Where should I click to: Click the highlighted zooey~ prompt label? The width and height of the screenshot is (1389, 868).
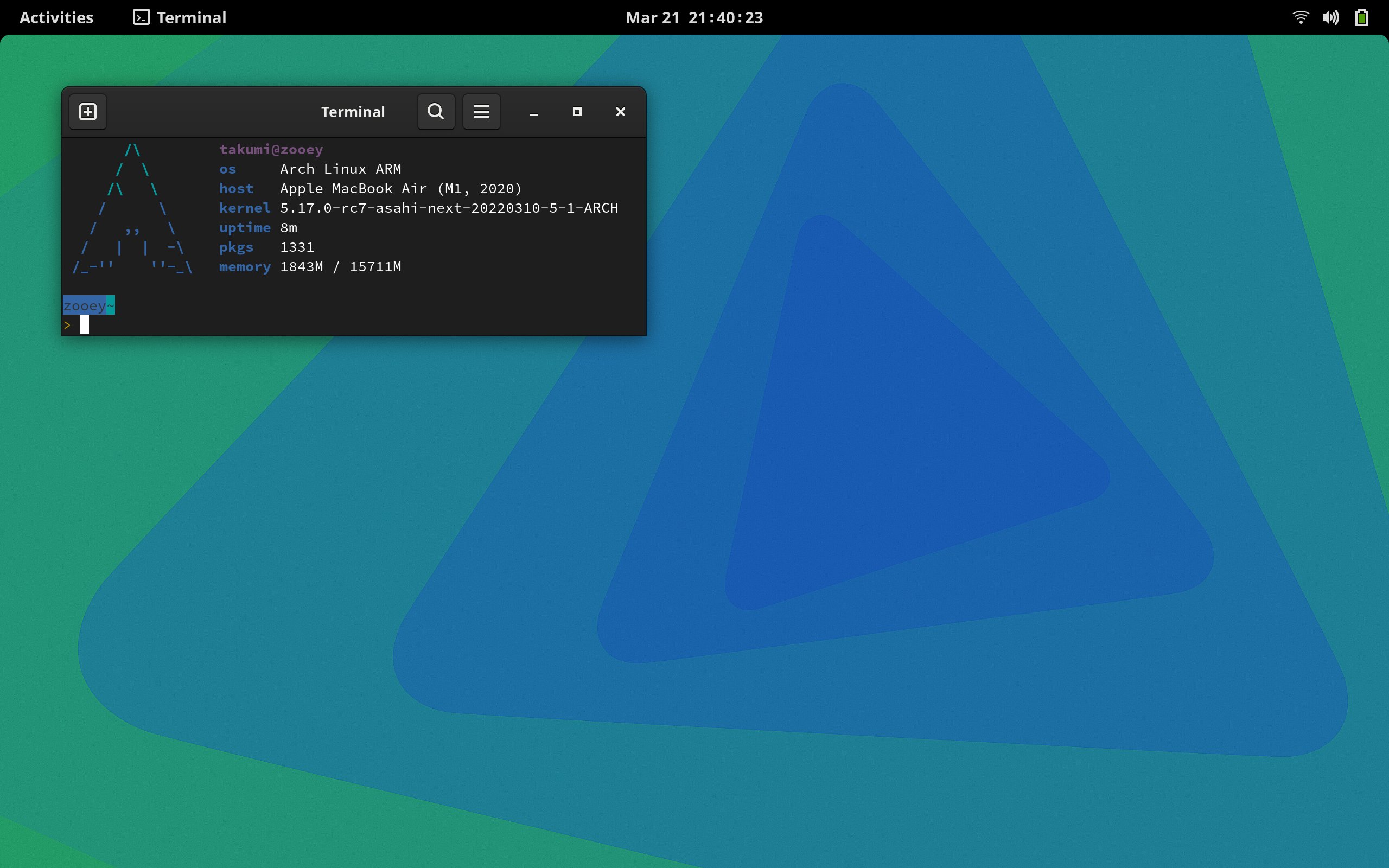(89, 305)
